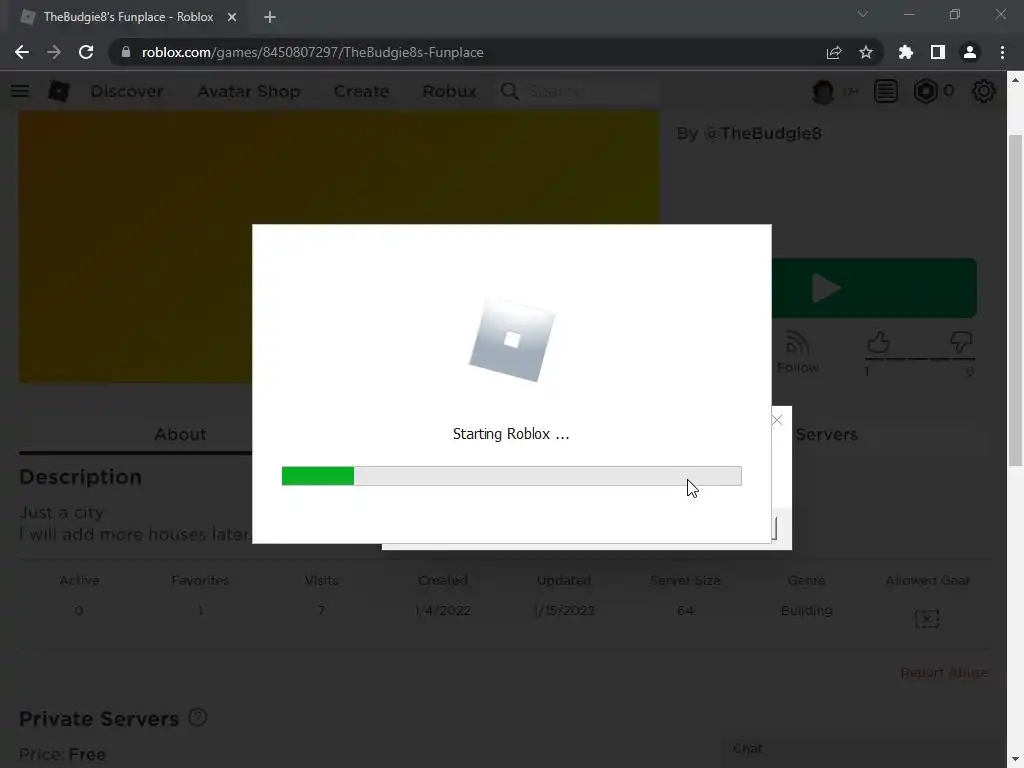Click the browser forward arrow

click(x=54, y=52)
